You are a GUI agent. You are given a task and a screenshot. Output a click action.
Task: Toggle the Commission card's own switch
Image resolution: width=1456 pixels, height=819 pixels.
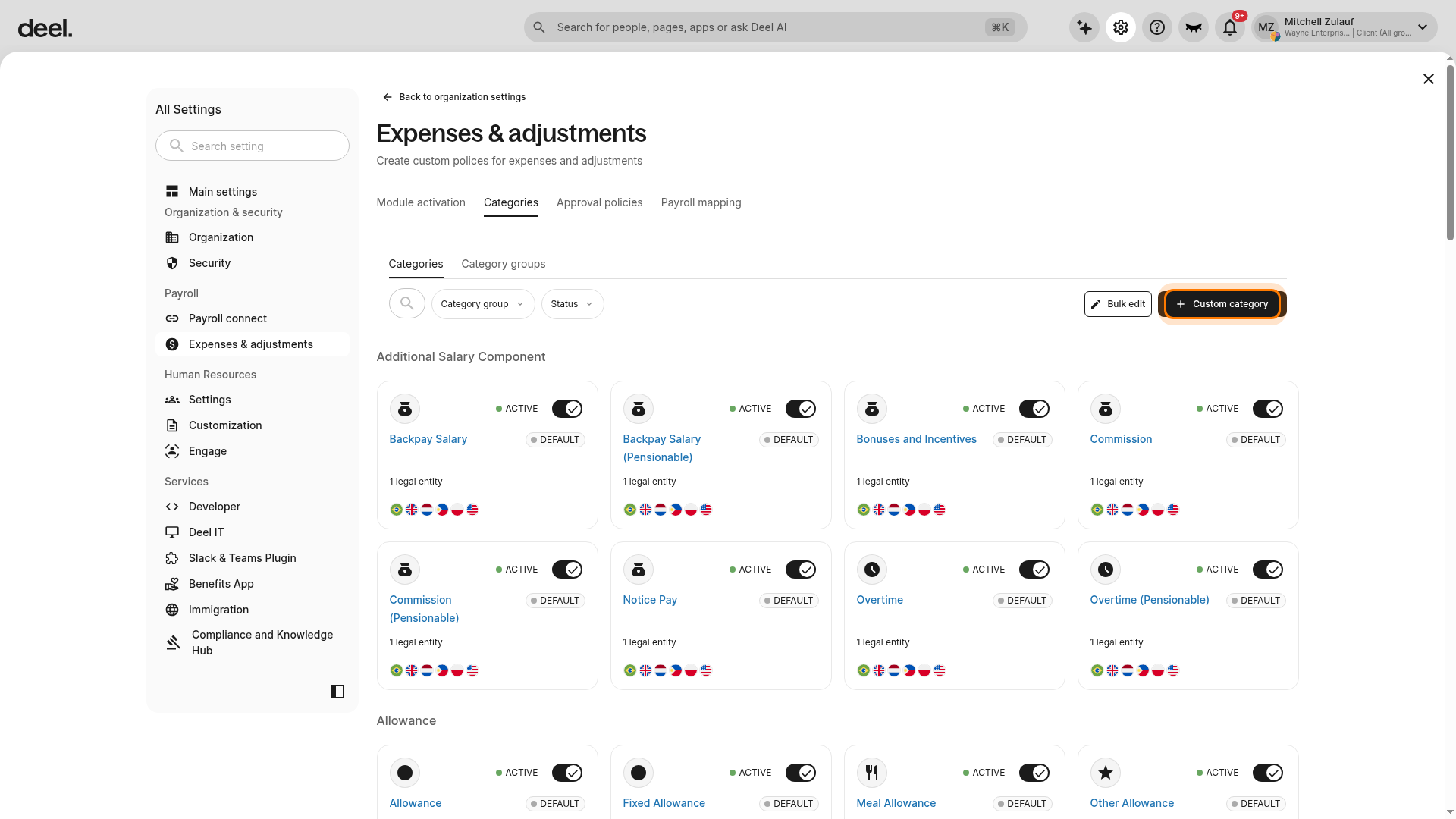[x=1268, y=409]
